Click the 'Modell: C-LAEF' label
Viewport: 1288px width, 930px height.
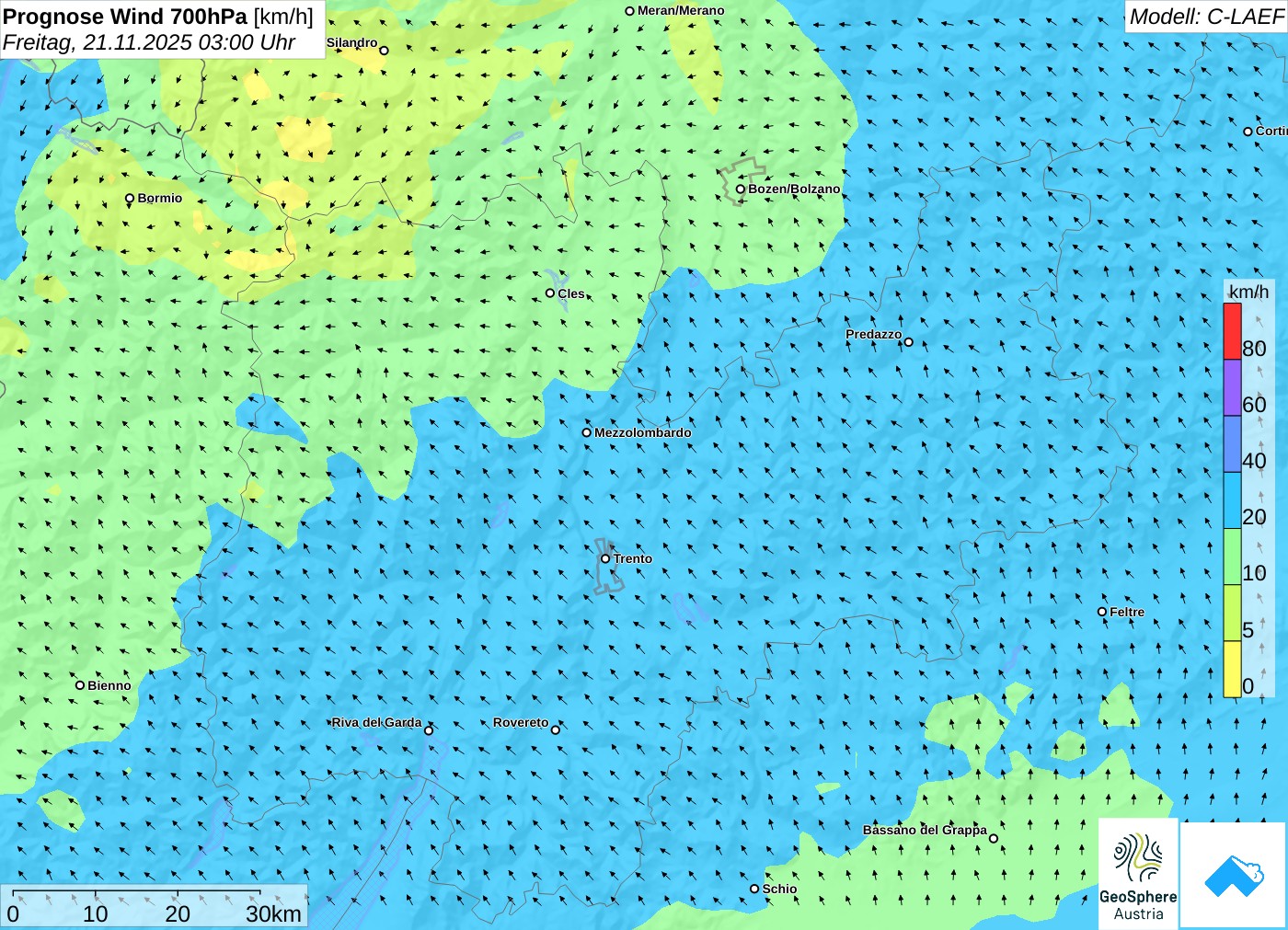coord(1206,17)
